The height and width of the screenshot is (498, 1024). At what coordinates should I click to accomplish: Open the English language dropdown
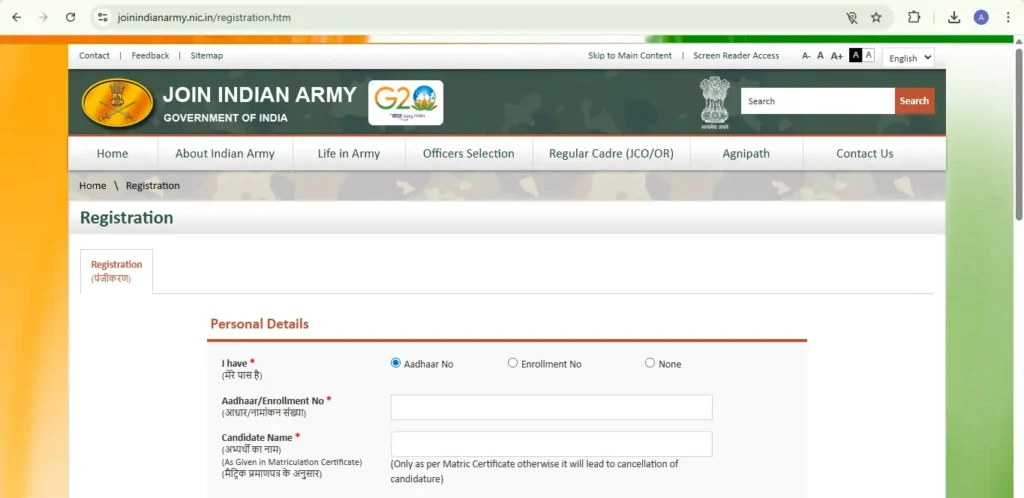[x=908, y=58]
